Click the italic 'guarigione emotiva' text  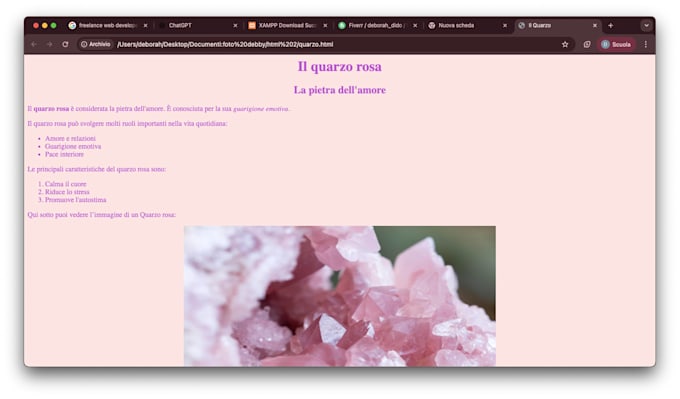click(261, 109)
